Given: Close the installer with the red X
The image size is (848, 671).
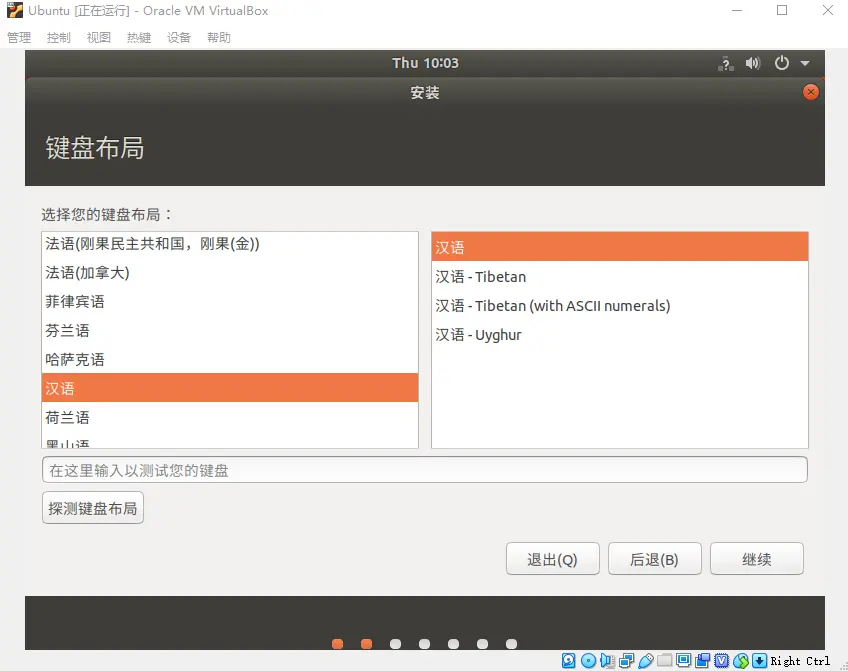Looking at the screenshot, I should point(810,92).
